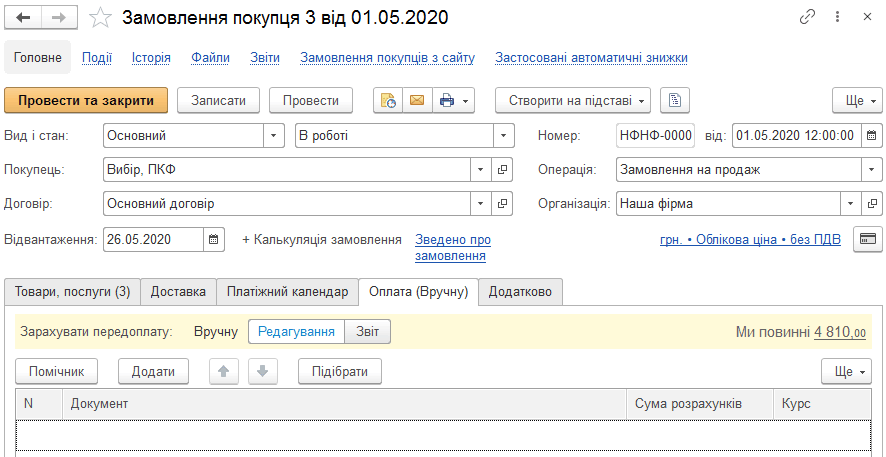
Task: Move payment row down
Action: [263, 372]
